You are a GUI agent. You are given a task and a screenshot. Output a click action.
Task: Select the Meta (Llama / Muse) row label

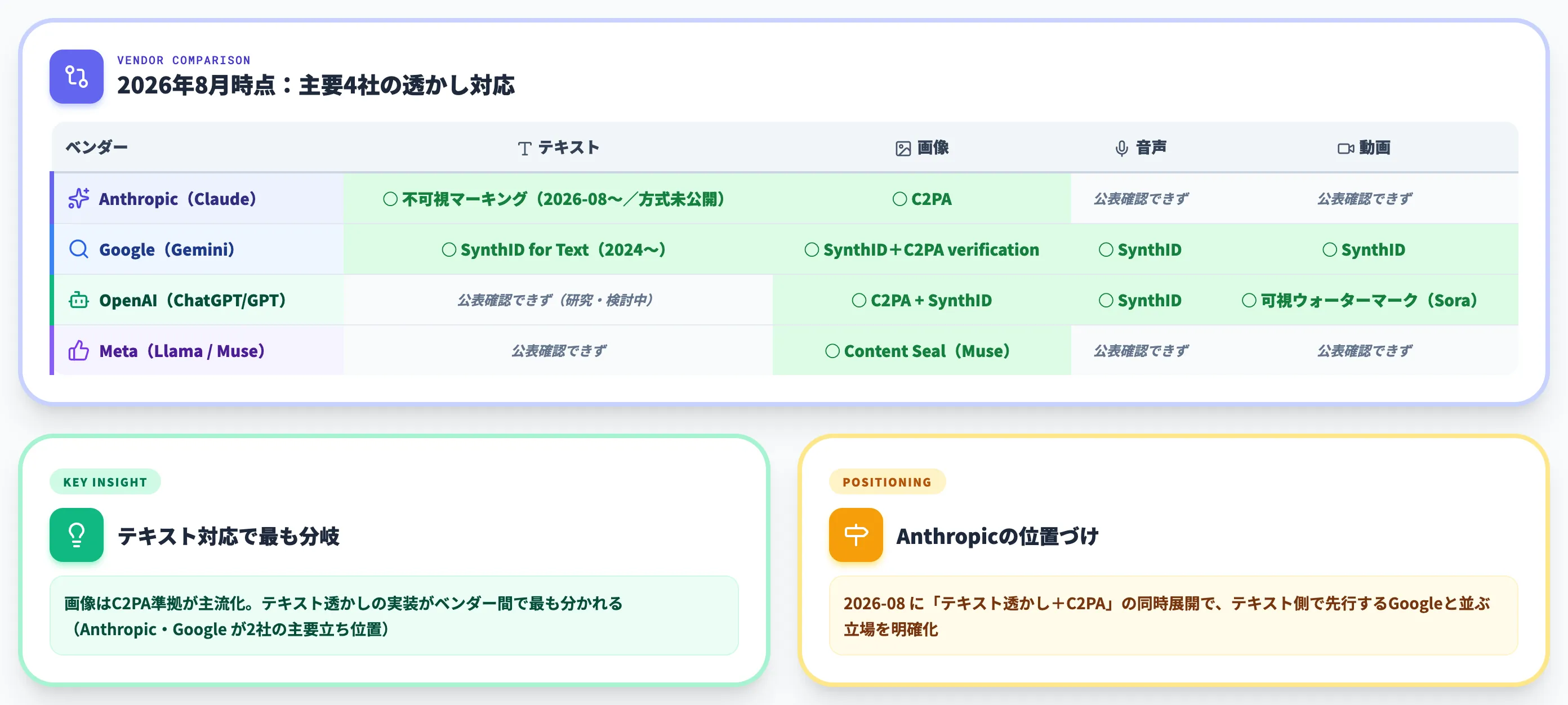182,351
